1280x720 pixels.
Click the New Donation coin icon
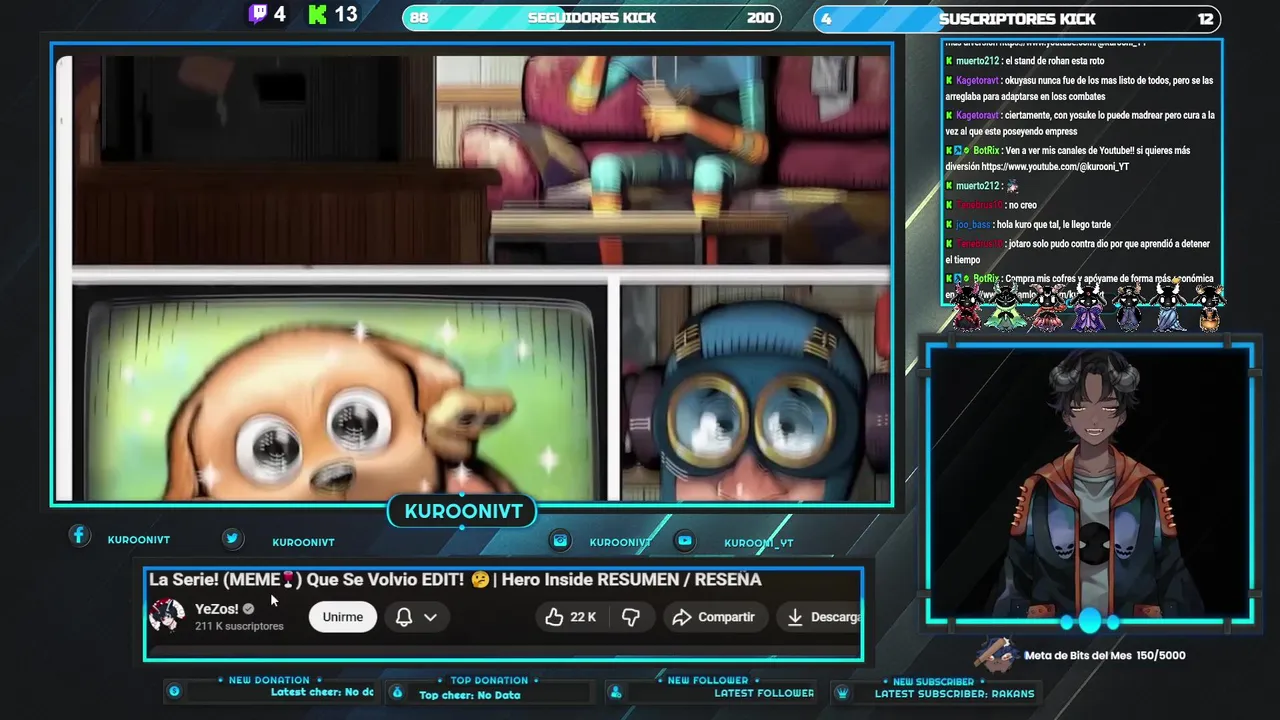click(174, 691)
